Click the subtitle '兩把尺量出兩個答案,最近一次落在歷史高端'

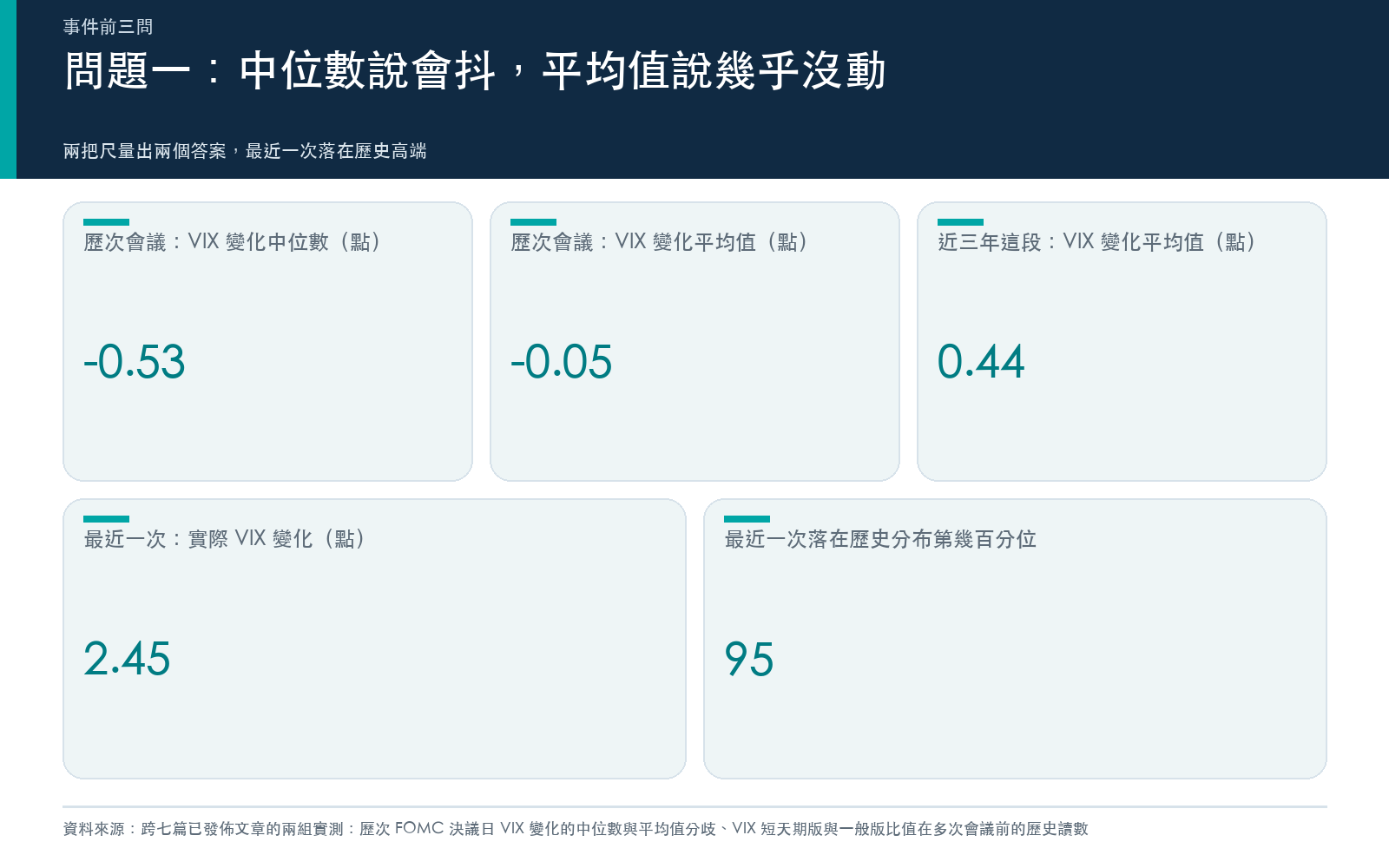point(245,151)
